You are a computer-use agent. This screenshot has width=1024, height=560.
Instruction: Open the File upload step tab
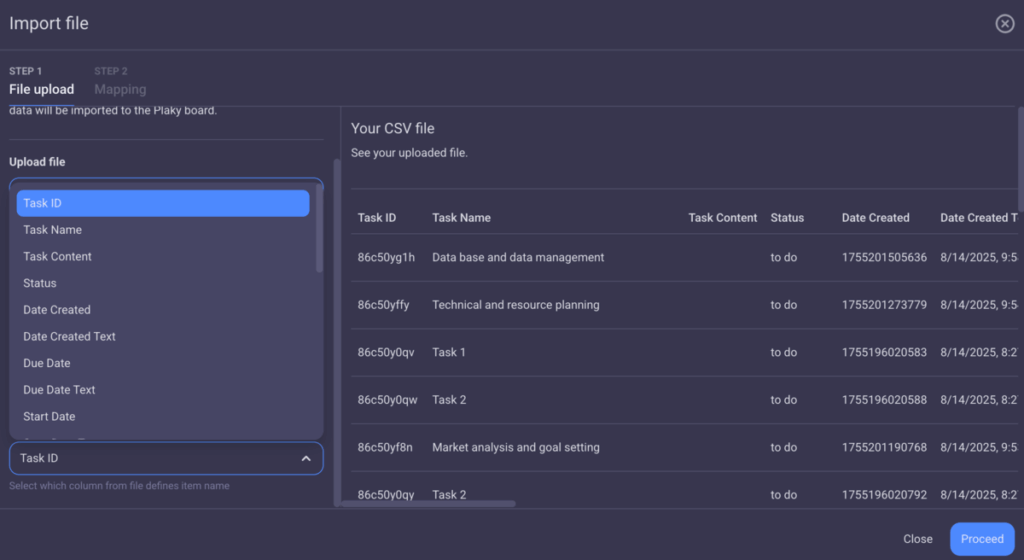pos(41,82)
